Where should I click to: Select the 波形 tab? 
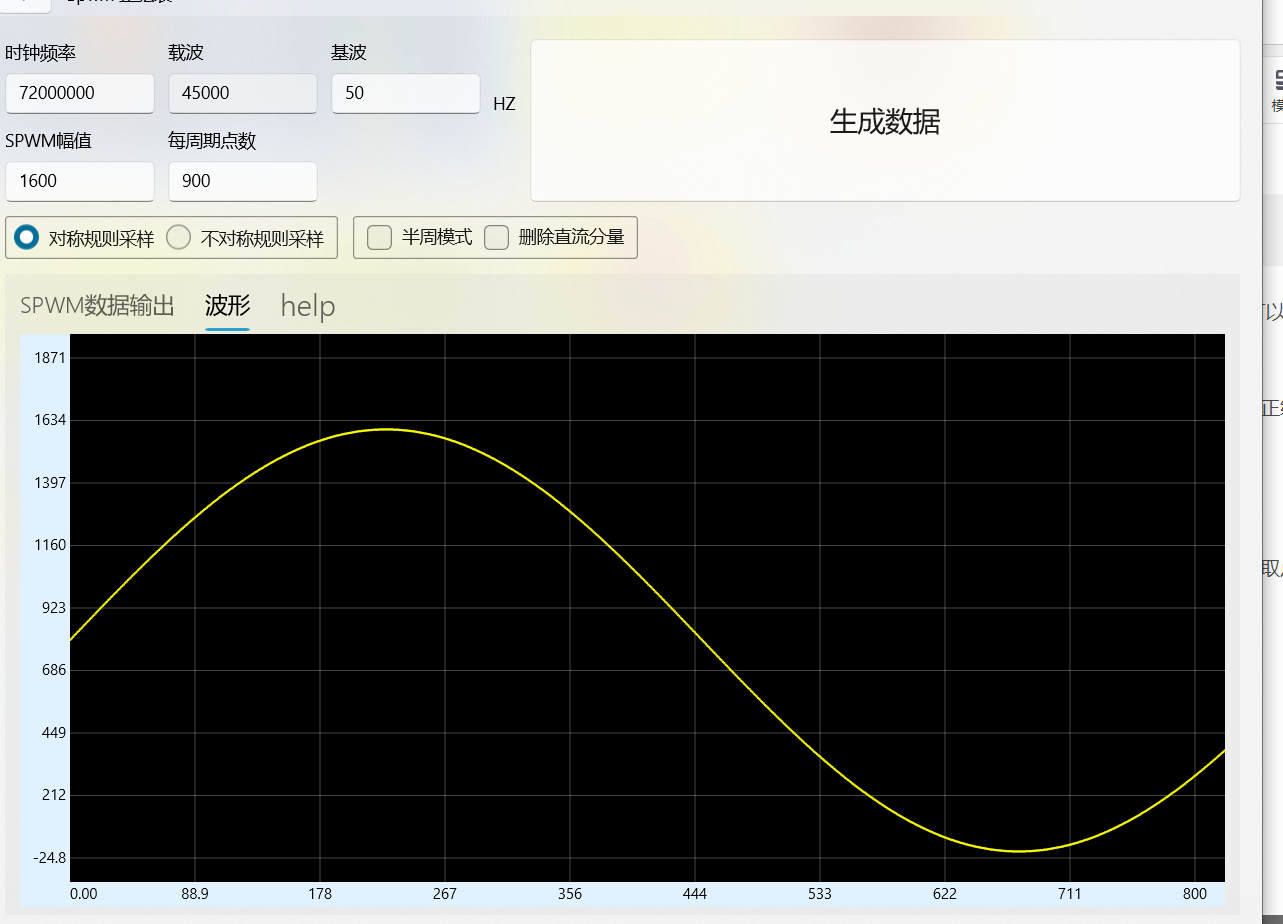pyautogui.click(x=228, y=305)
